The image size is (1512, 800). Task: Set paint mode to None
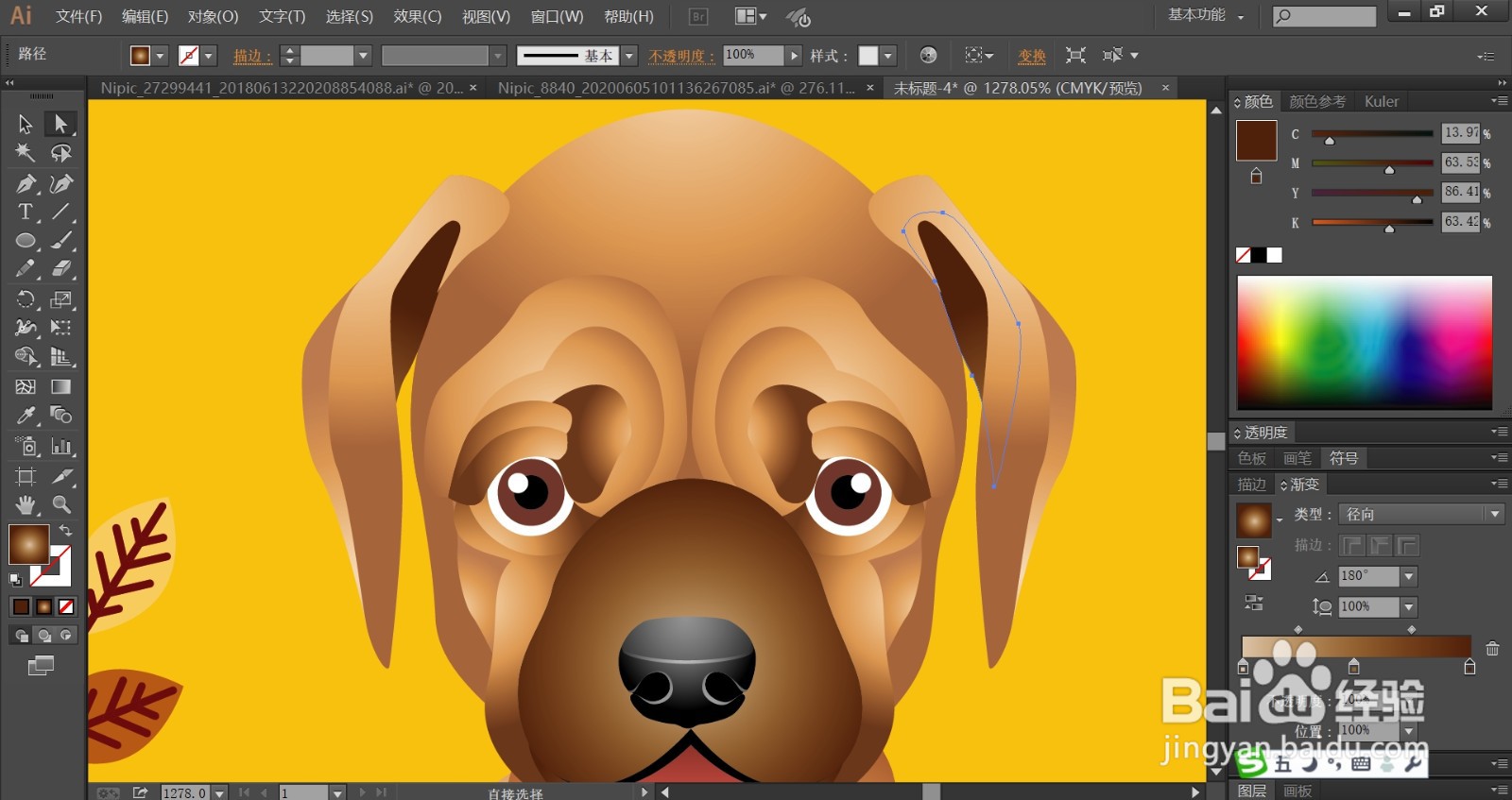point(66,606)
